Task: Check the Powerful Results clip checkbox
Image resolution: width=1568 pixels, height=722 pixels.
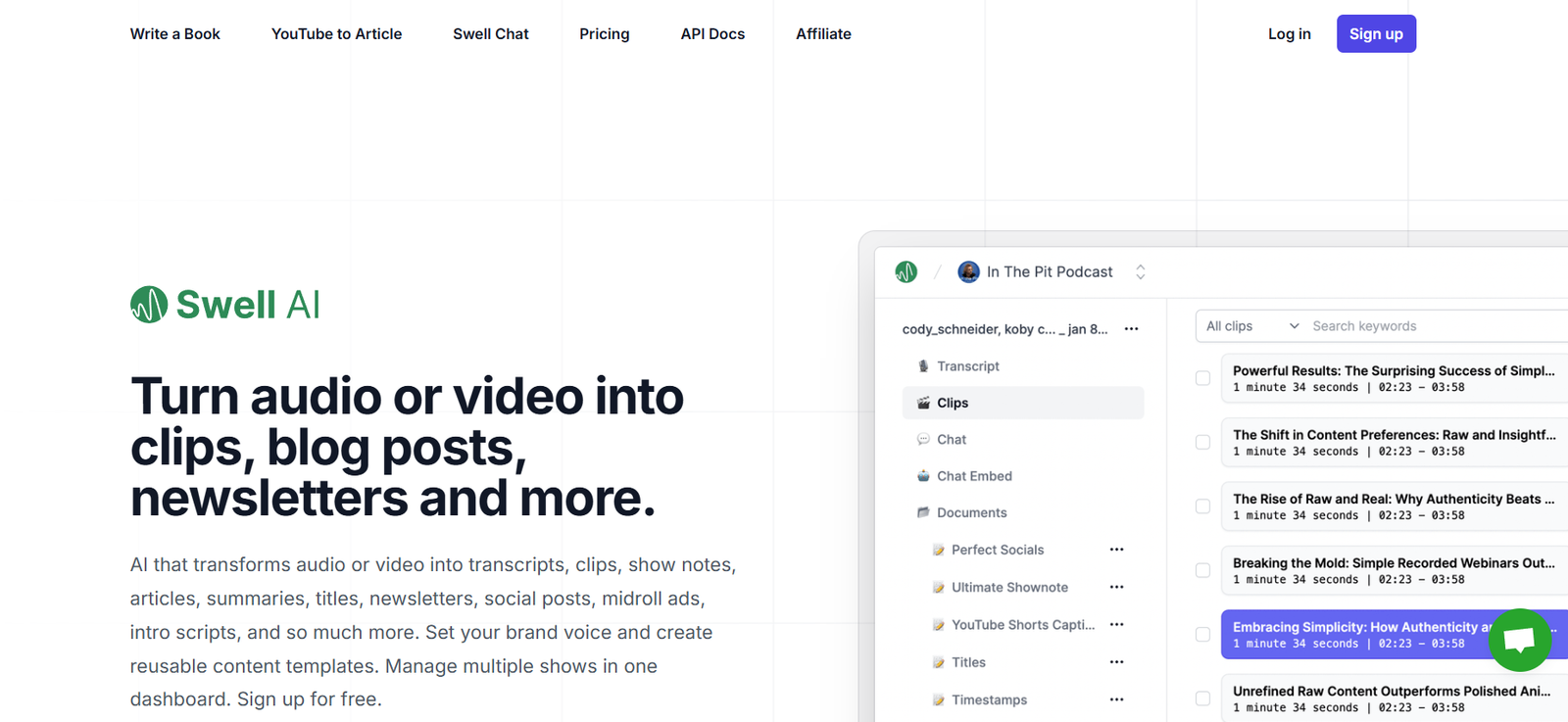Action: pos(1202,378)
